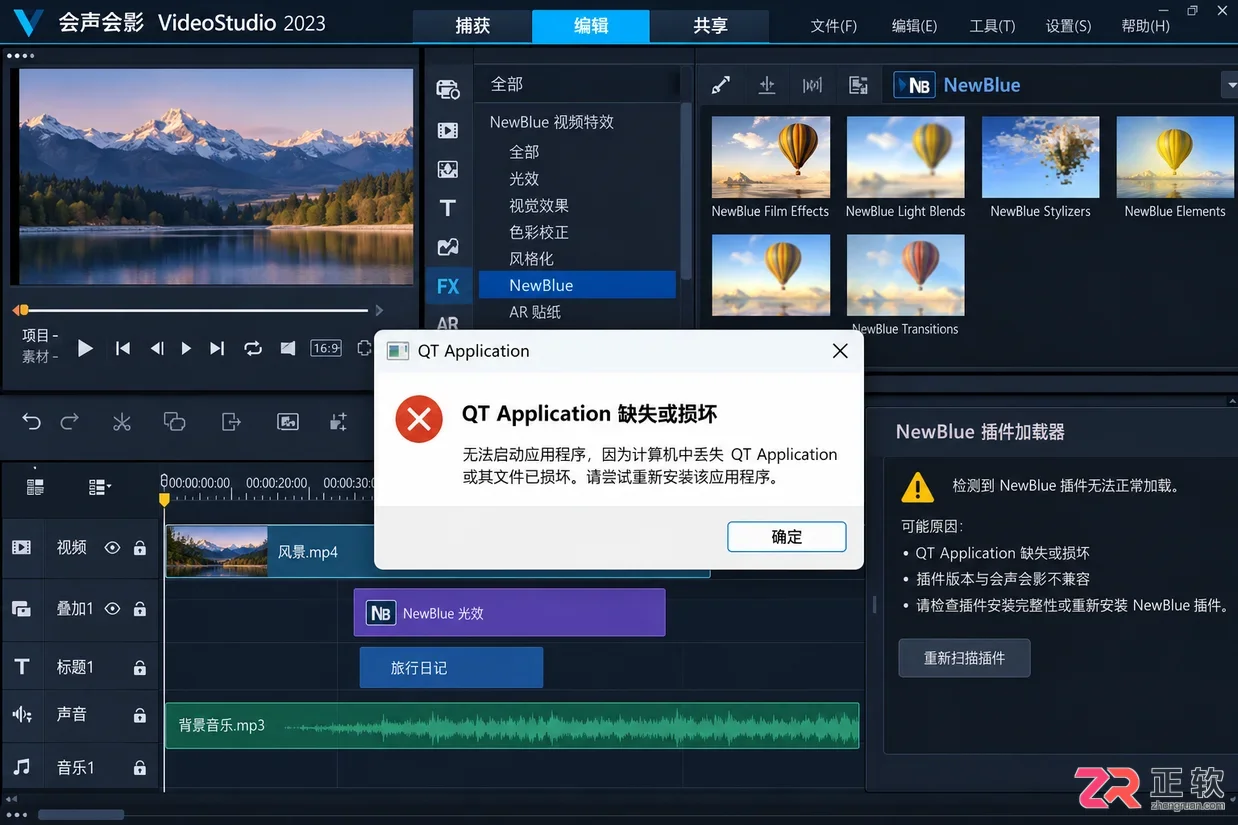Screen dimensions: 1238x825
Task: Open the overlay/transition icon below video icon
Action: click(x=448, y=170)
